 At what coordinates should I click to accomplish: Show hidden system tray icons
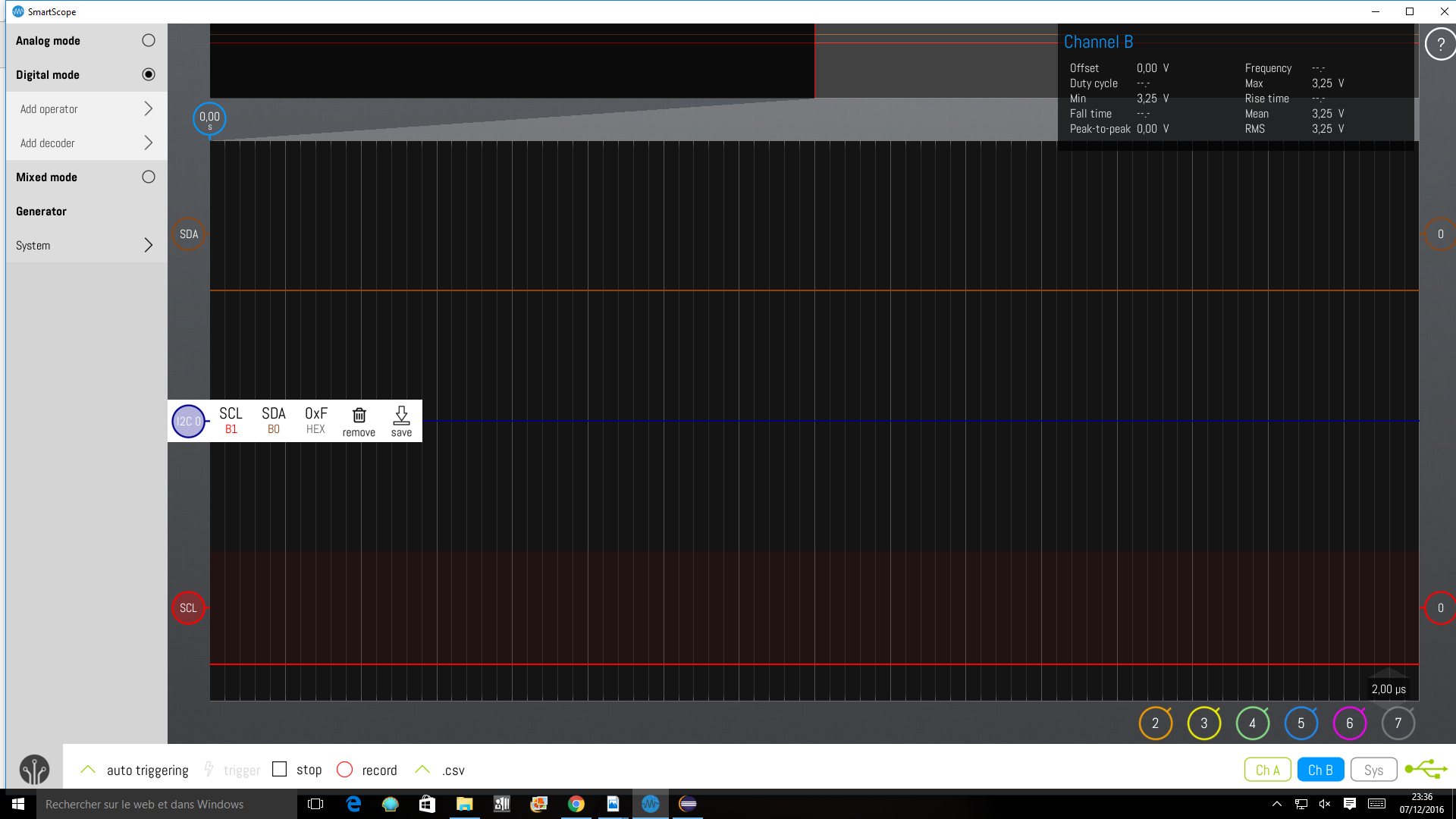pyautogui.click(x=1277, y=804)
